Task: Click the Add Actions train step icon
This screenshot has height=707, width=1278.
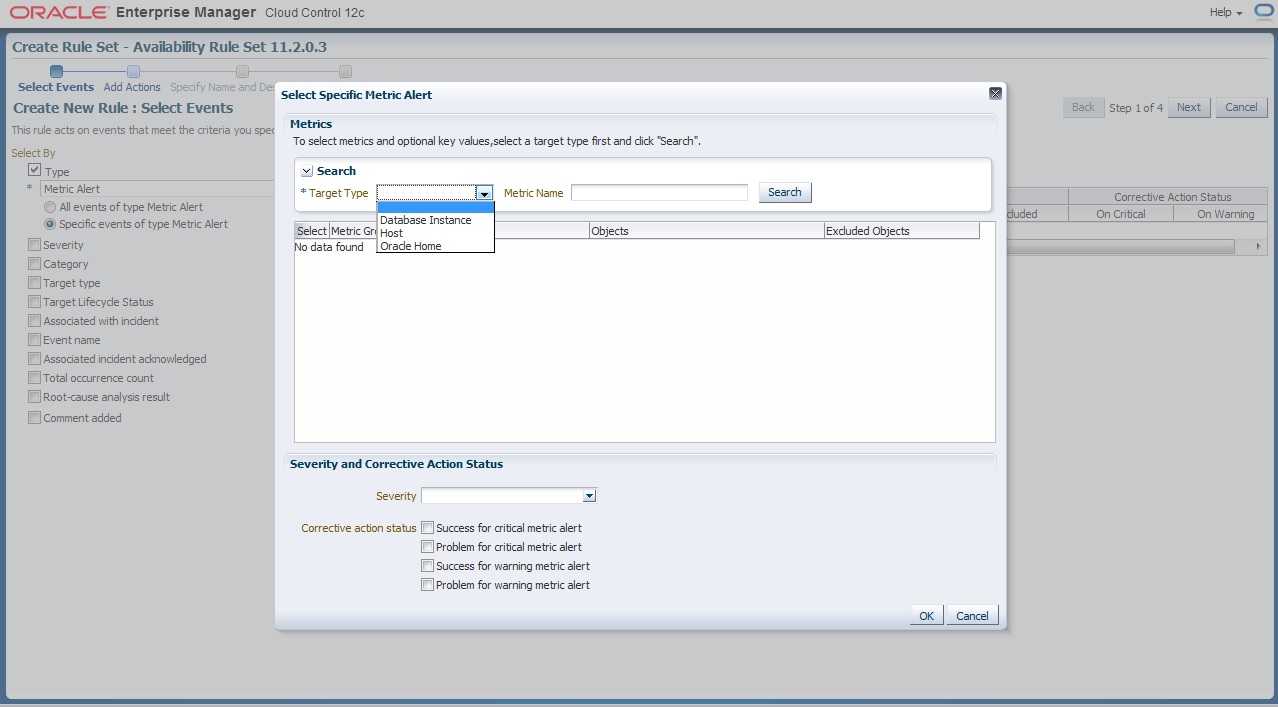Action: (x=133, y=71)
